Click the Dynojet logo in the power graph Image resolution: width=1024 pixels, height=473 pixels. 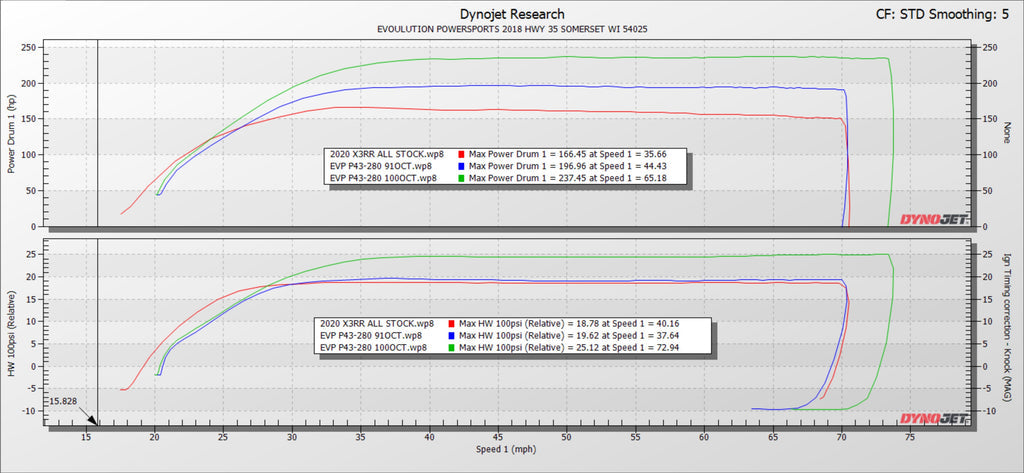point(935,219)
